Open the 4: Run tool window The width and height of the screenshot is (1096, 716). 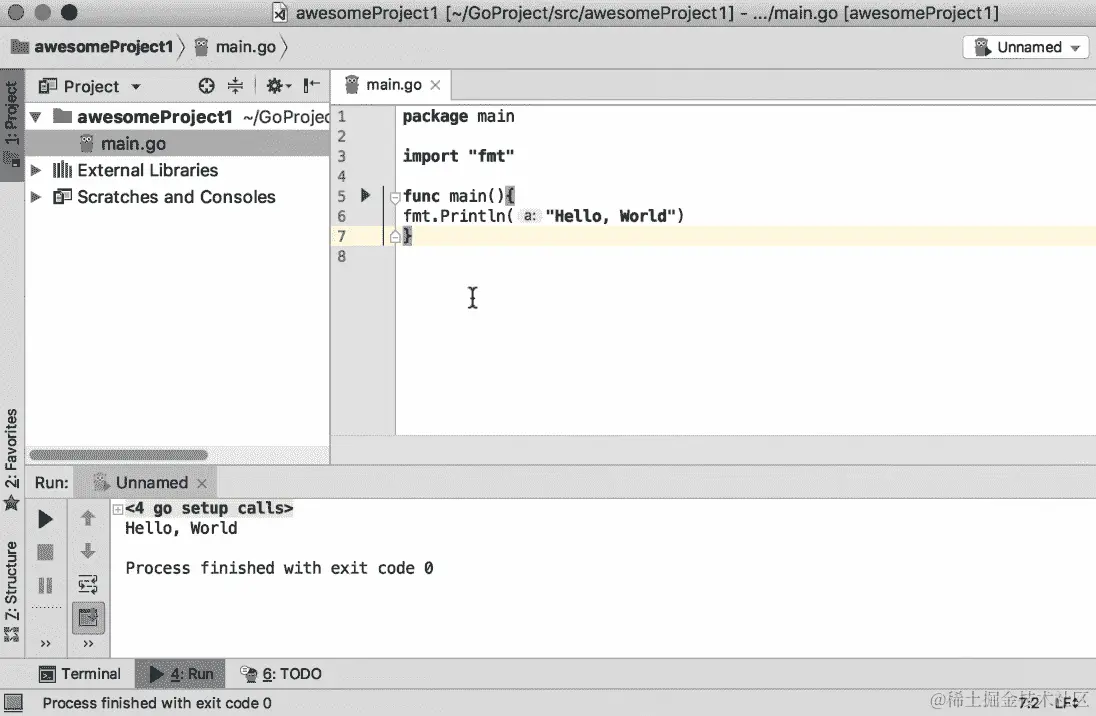(180, 674)
